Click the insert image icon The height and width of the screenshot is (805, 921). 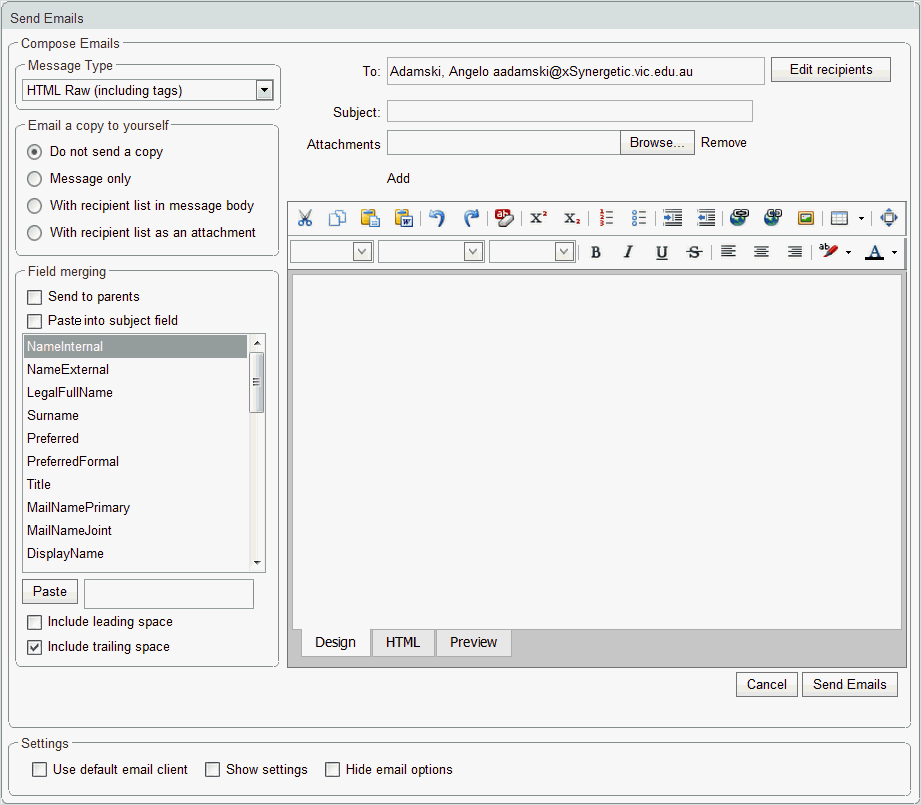point(806,218)
